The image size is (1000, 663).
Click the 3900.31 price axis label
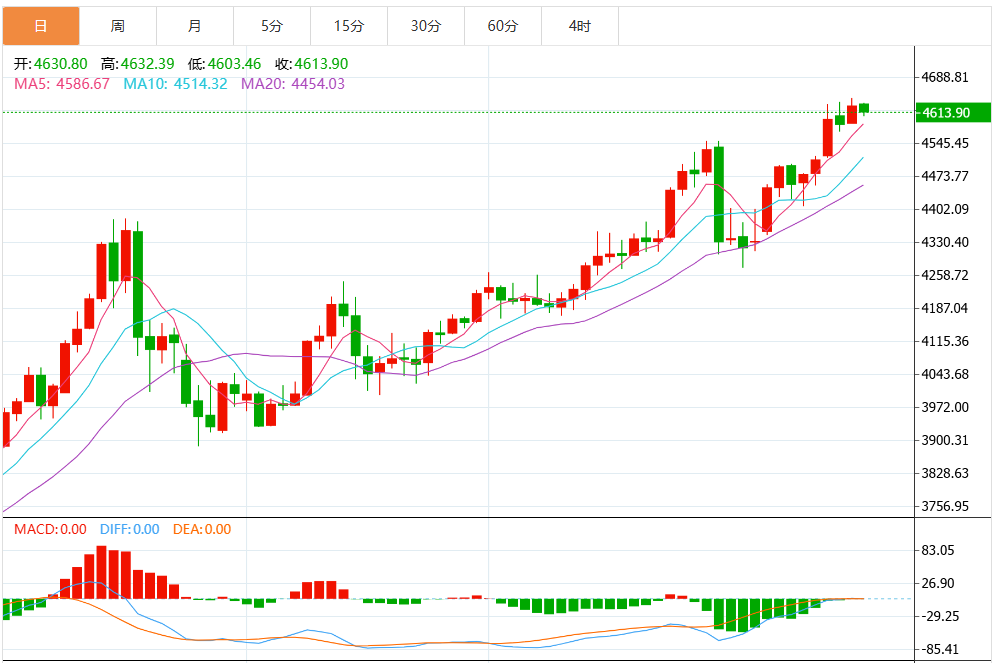point(945,441)
